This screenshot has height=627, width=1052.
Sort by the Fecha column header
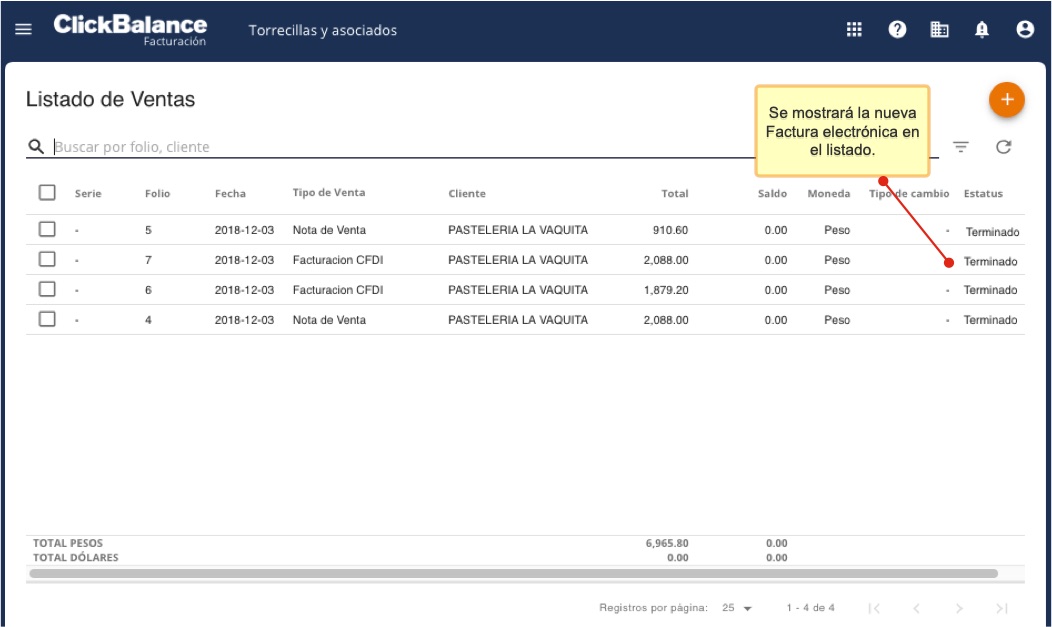[230, 194]
